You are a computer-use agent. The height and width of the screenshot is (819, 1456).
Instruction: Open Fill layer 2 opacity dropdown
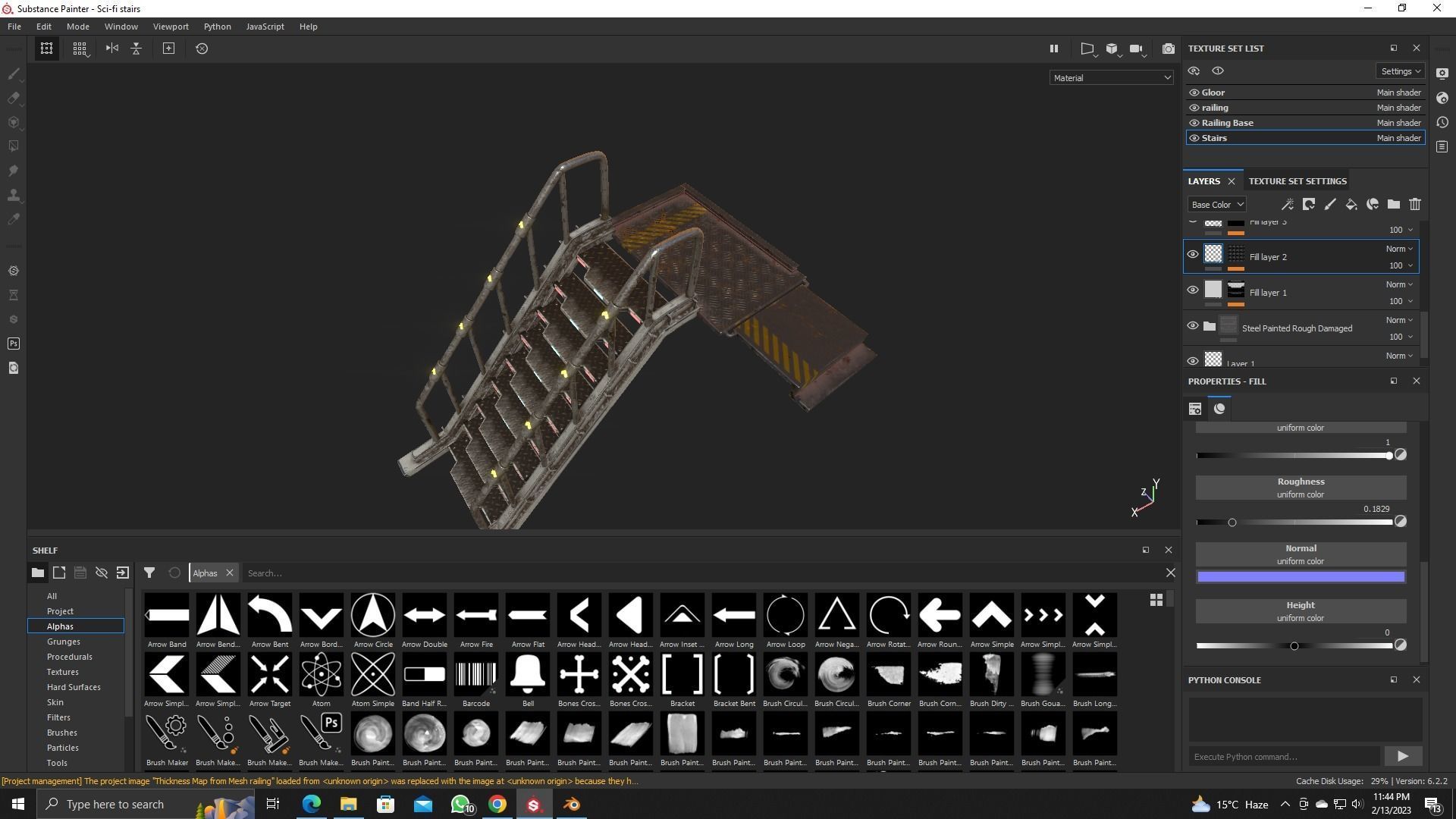(x=1401, y=265)
